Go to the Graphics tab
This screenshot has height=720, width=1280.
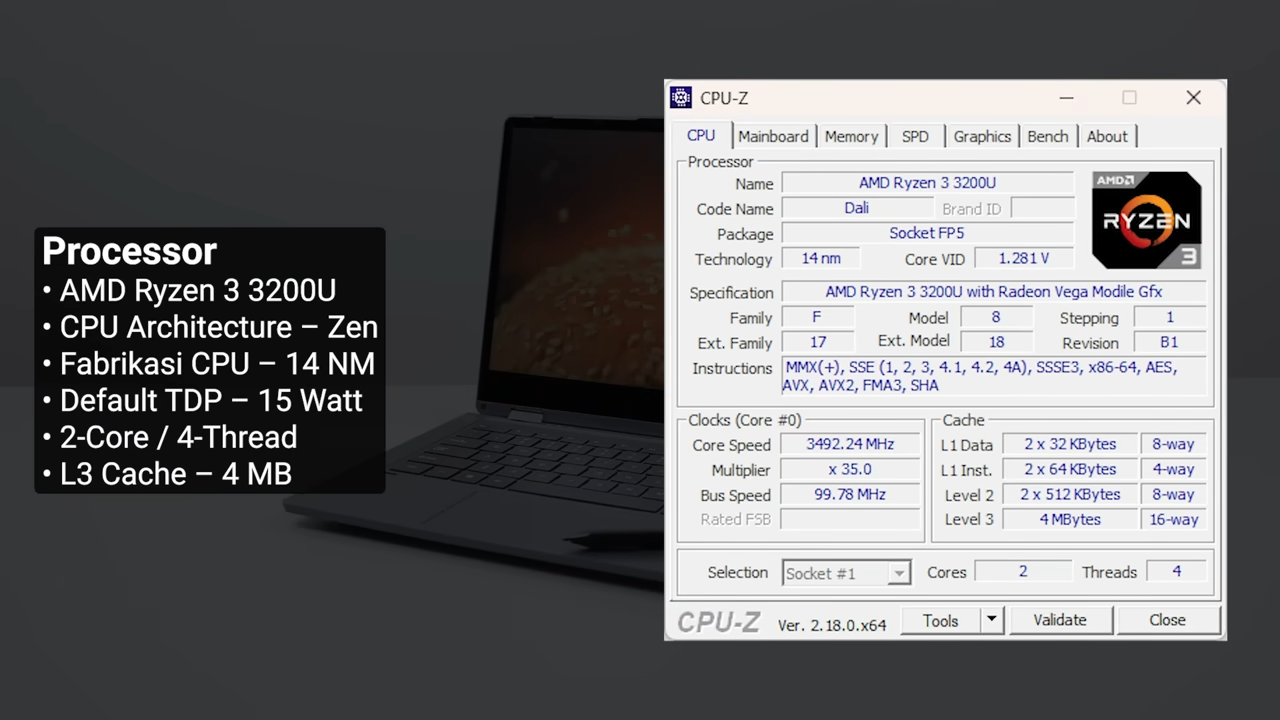click(x=981, y=137)
